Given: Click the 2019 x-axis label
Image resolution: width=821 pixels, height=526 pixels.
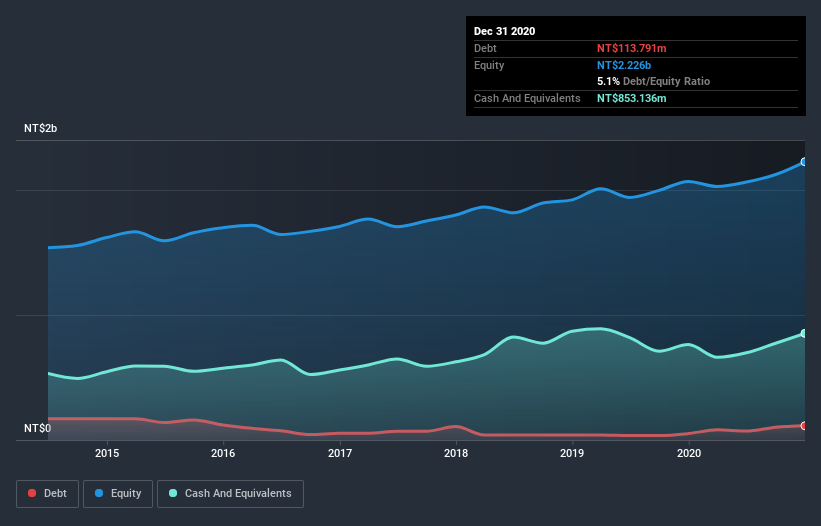Looking at the screenshot, I should (572, 453).
